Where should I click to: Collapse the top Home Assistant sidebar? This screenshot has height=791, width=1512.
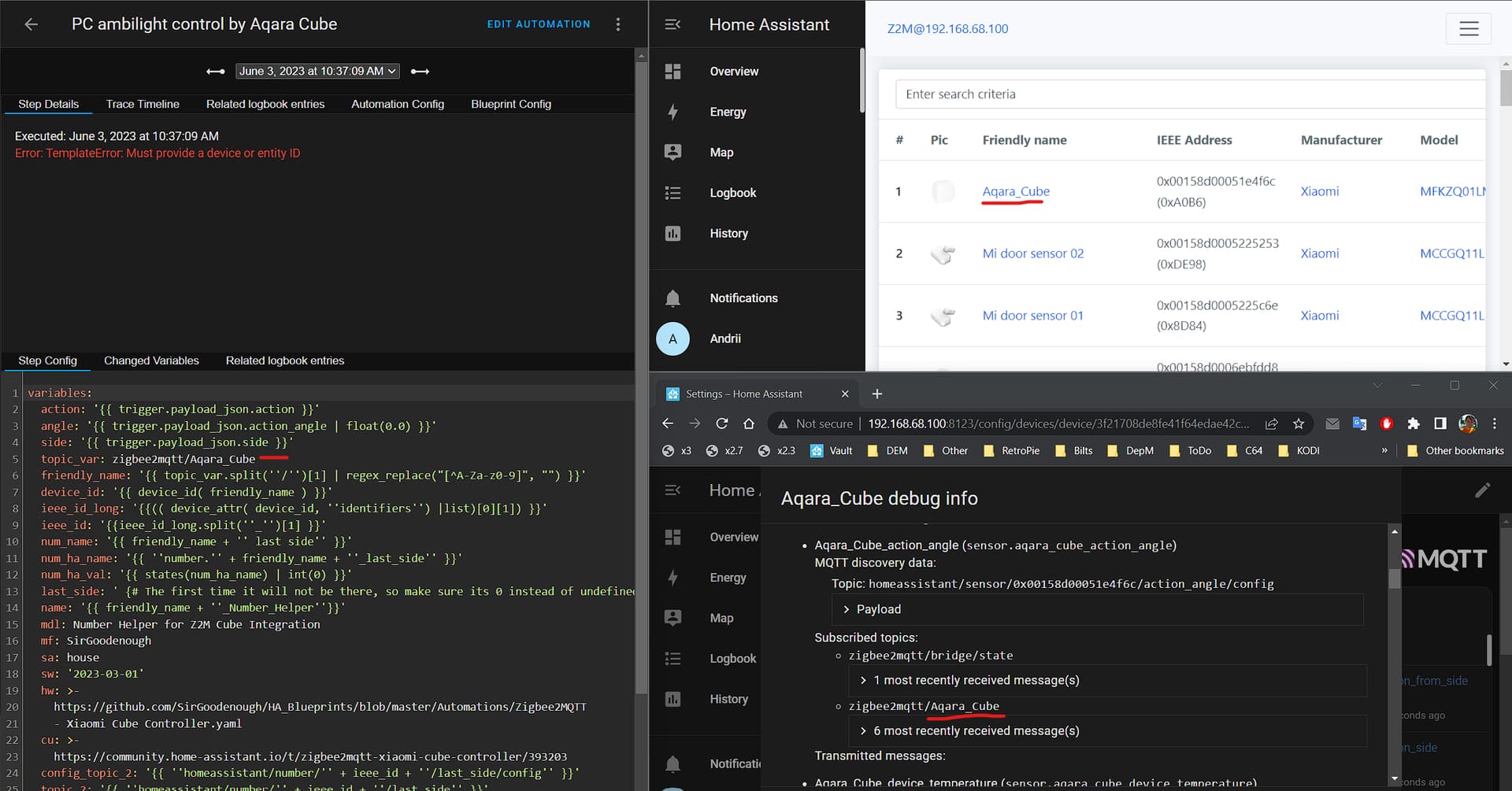pyautogui.click(x=673, y=24)
